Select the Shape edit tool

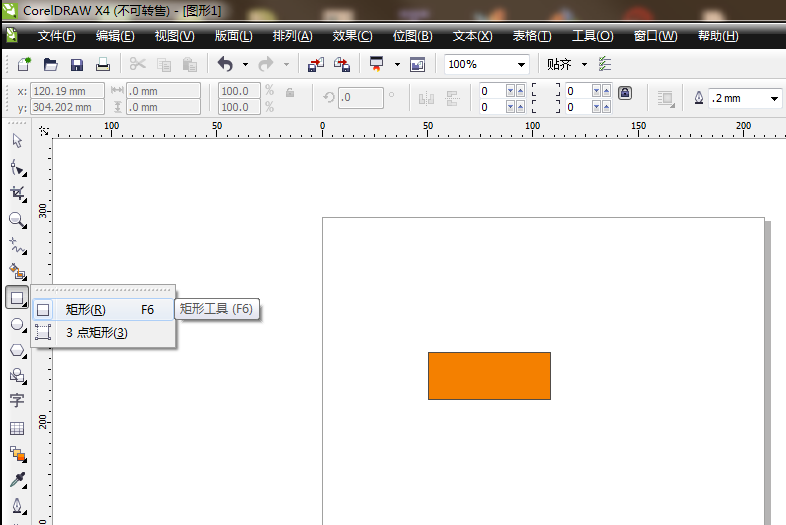[x=18, y=167]
